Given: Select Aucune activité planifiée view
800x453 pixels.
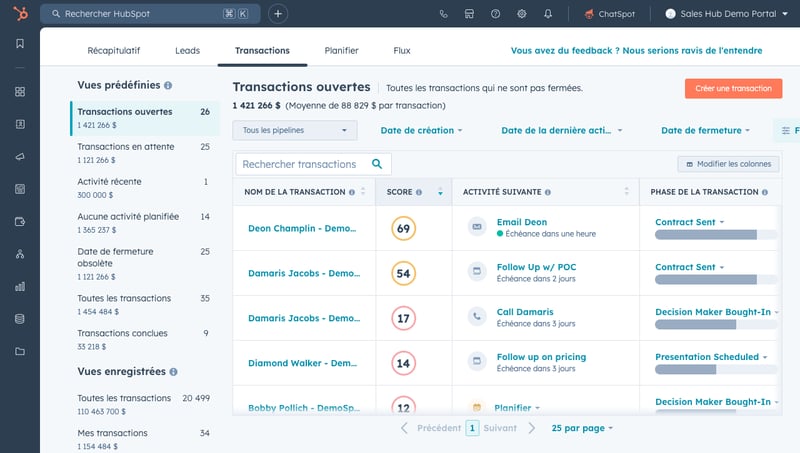Looking at the screenshot, I should click(x=145, y=223).
